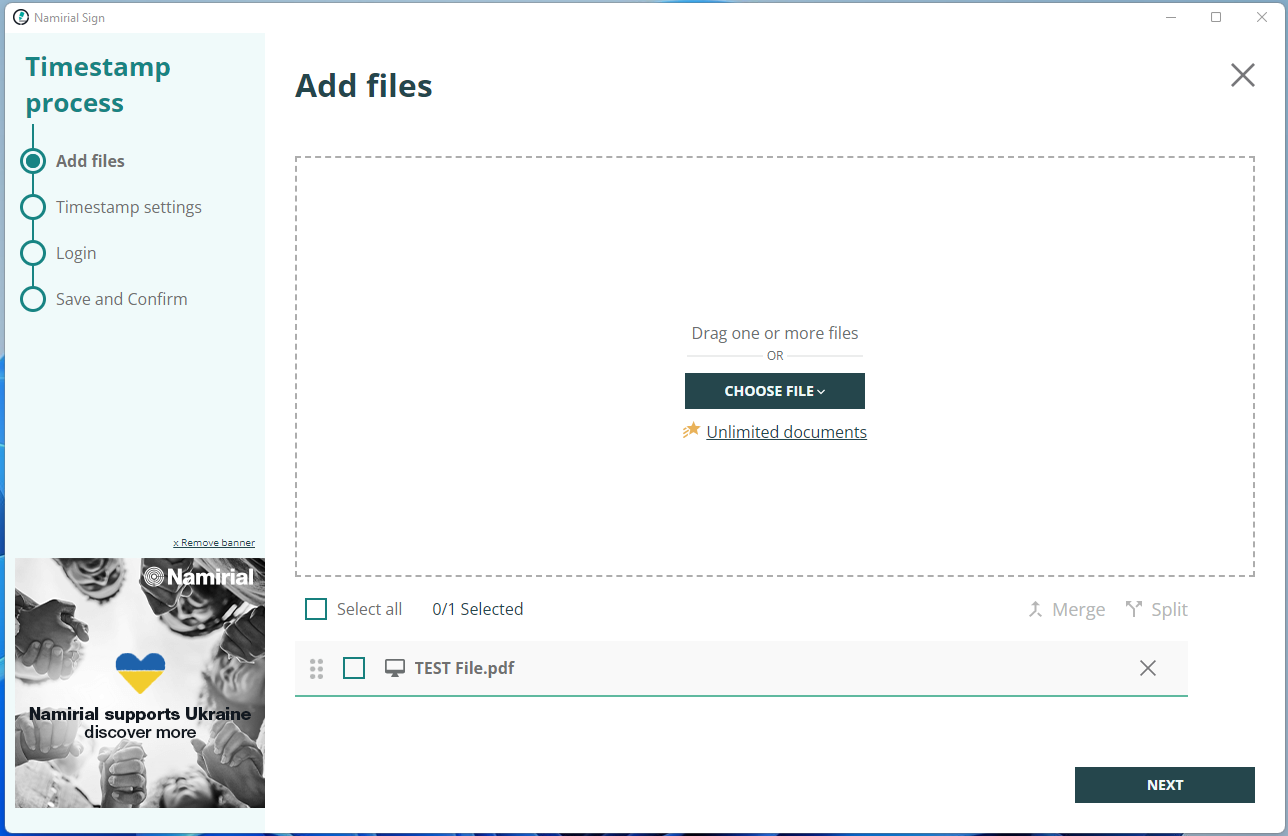Click the Merge icon
1288x836 pixels.
coord(1036,609)
